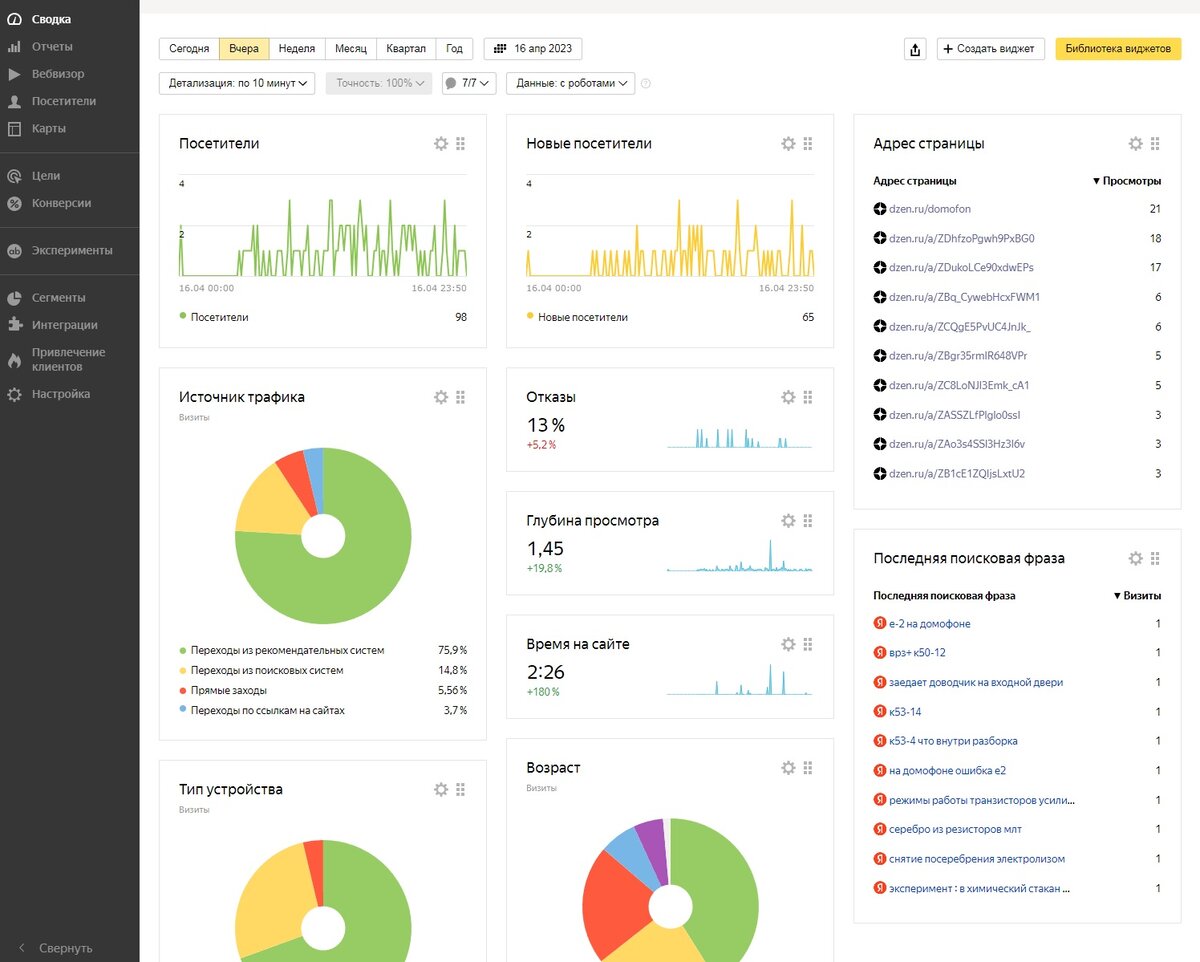This screenshot has height=962, width=1200.
Task: Open search phrase серебро из резисторов млт
Action: [955, 829]
